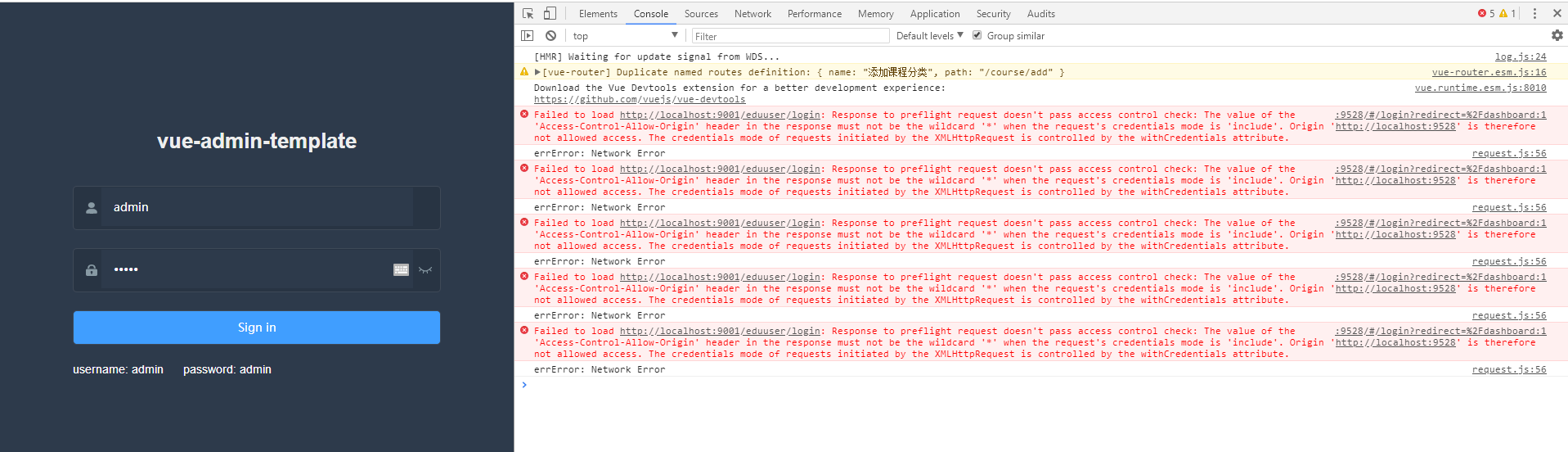Open the Memory tab
The width and height of the screenshot is (1568, 452).
[x=875, y=14]
